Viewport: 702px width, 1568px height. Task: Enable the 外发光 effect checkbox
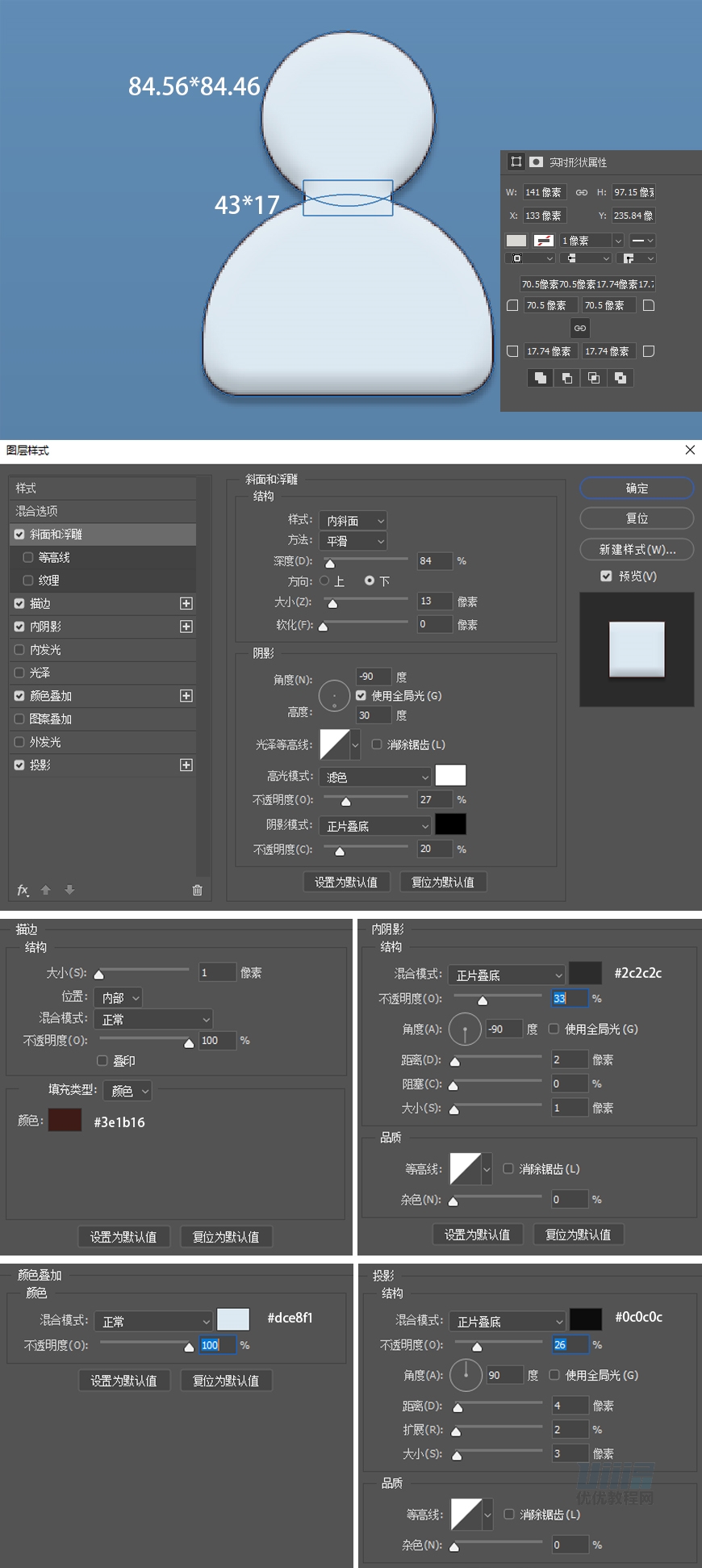(19, 741)
